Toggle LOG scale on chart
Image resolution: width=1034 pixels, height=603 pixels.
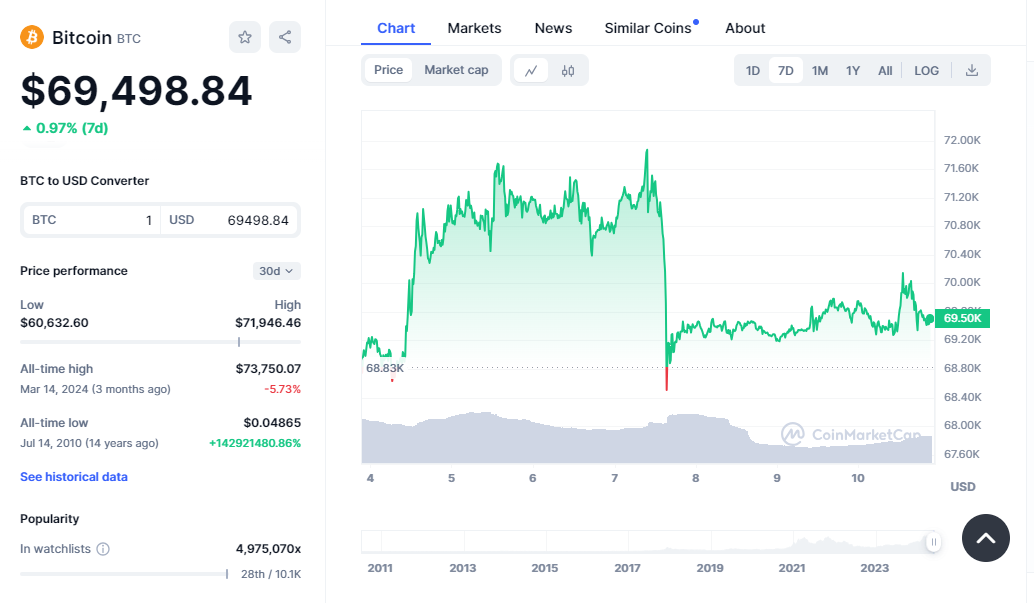(926, 71)
